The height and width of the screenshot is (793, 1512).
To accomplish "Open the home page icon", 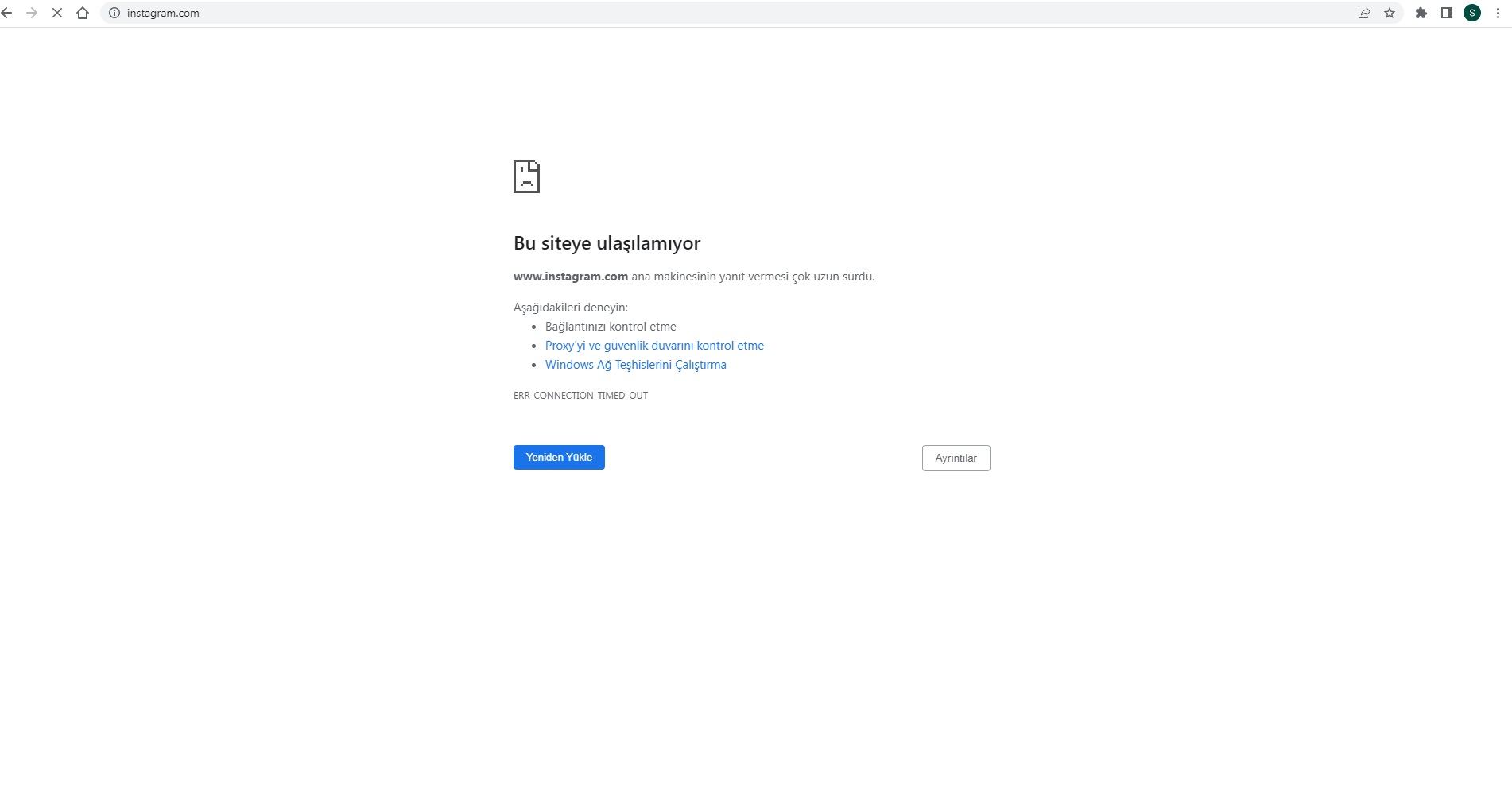I will [x=83, y=13].
